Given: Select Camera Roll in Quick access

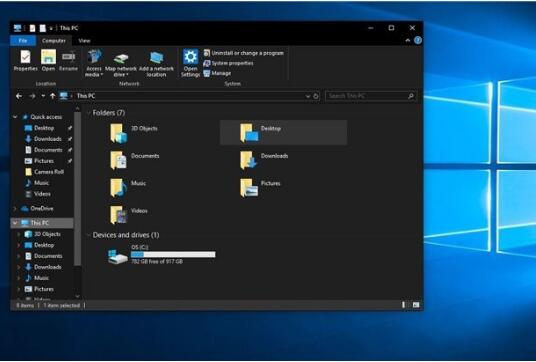Looking at the screenshot, I should (x=49, y=172).
